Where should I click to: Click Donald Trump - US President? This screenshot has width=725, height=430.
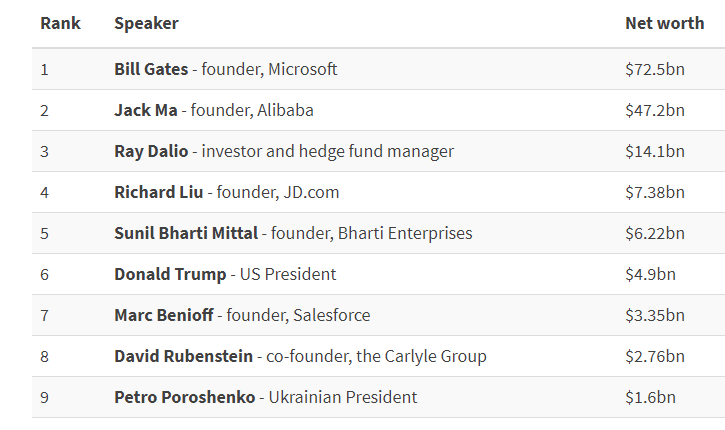tap(225, 274)
